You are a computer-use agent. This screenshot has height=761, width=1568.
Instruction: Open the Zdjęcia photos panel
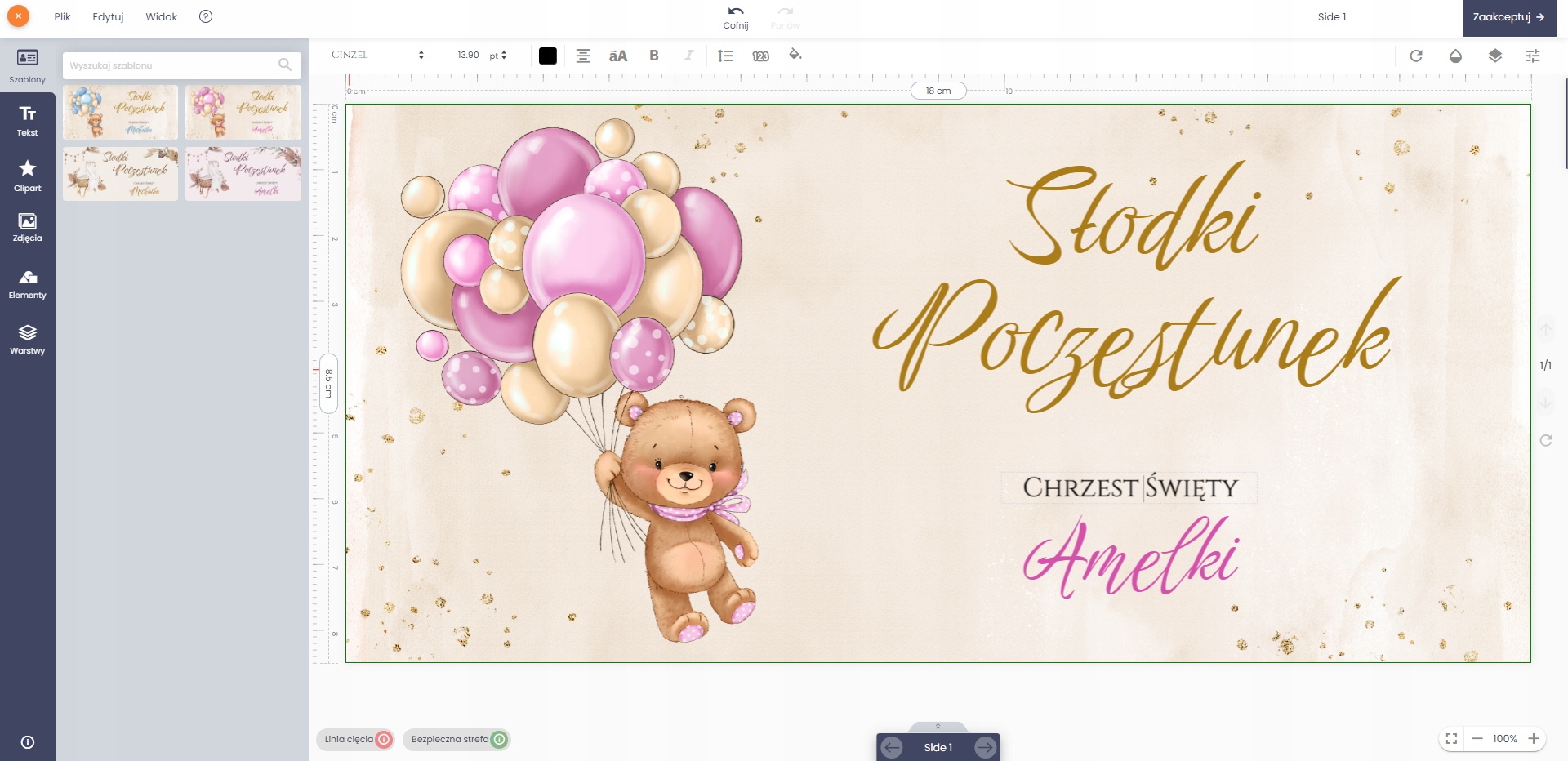28,228
